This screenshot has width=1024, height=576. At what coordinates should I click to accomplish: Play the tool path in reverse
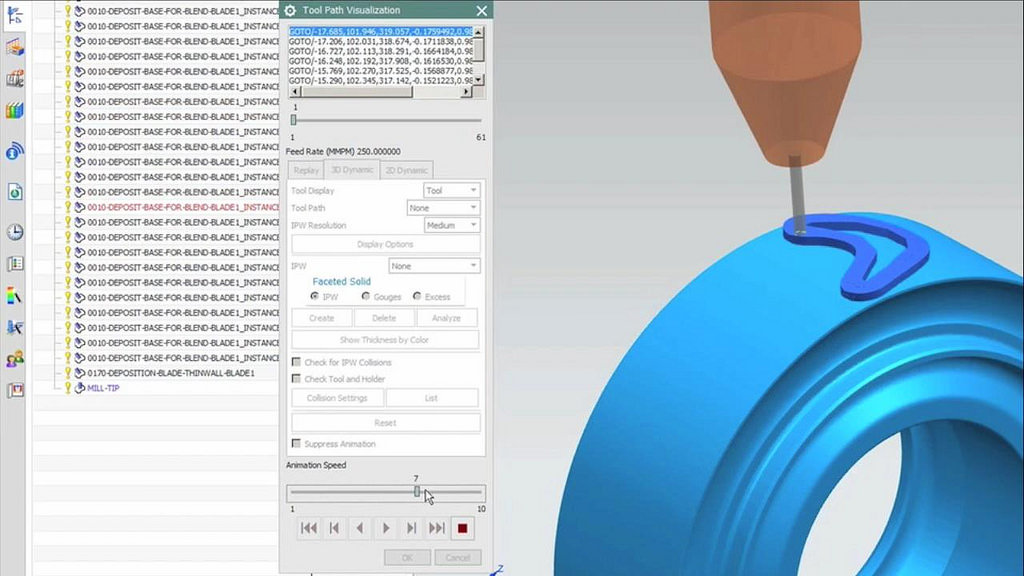pos(360,528)
